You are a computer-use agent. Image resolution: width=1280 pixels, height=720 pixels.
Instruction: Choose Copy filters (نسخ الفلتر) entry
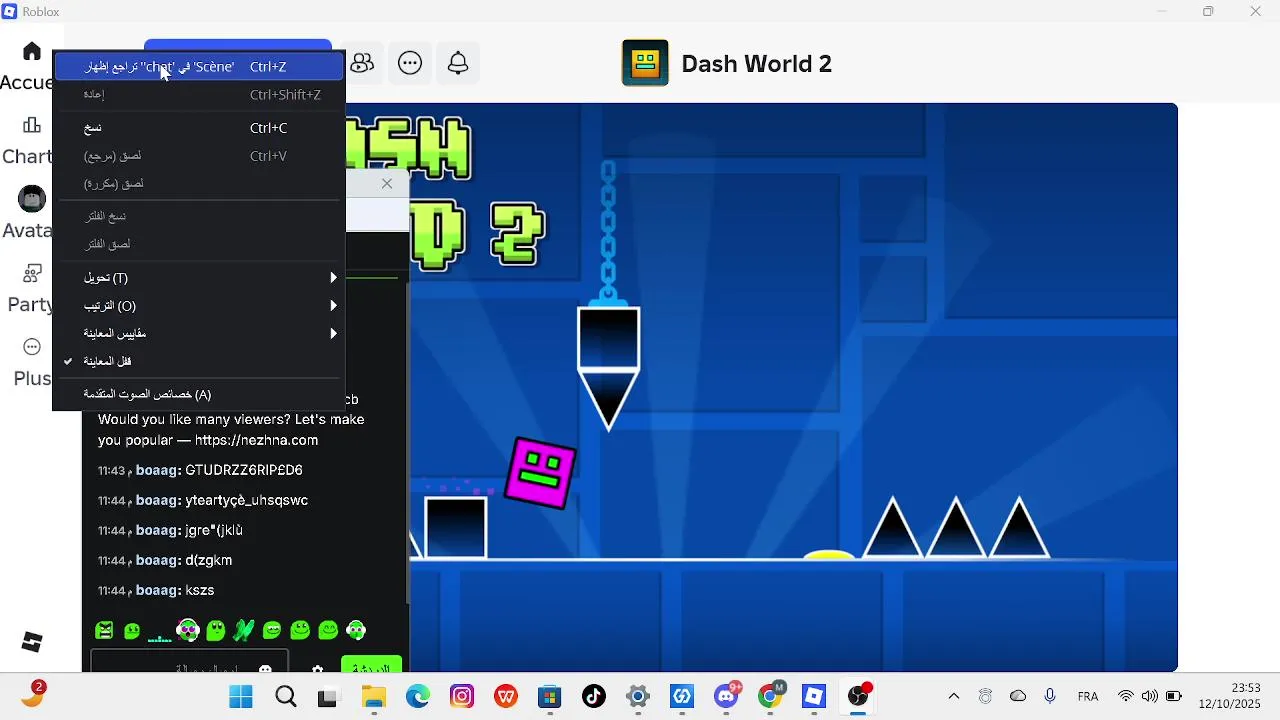[x=199, y=217]
